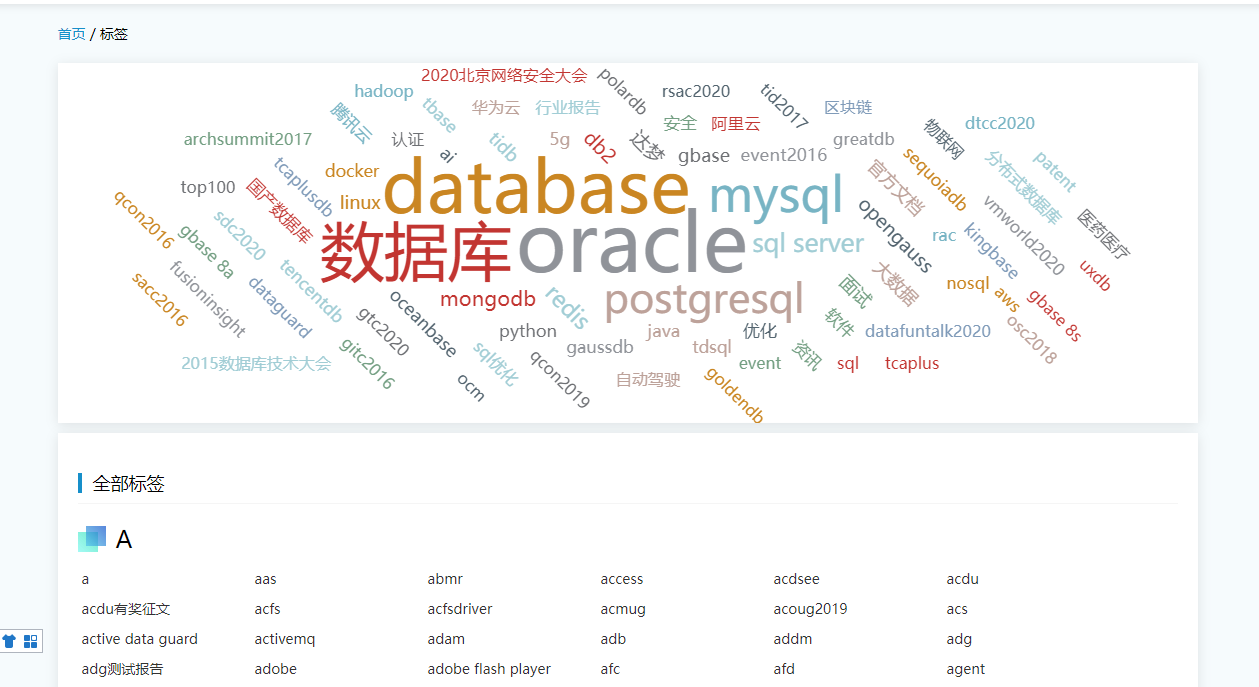Select the 'adg' tag link

click(959, 639)
